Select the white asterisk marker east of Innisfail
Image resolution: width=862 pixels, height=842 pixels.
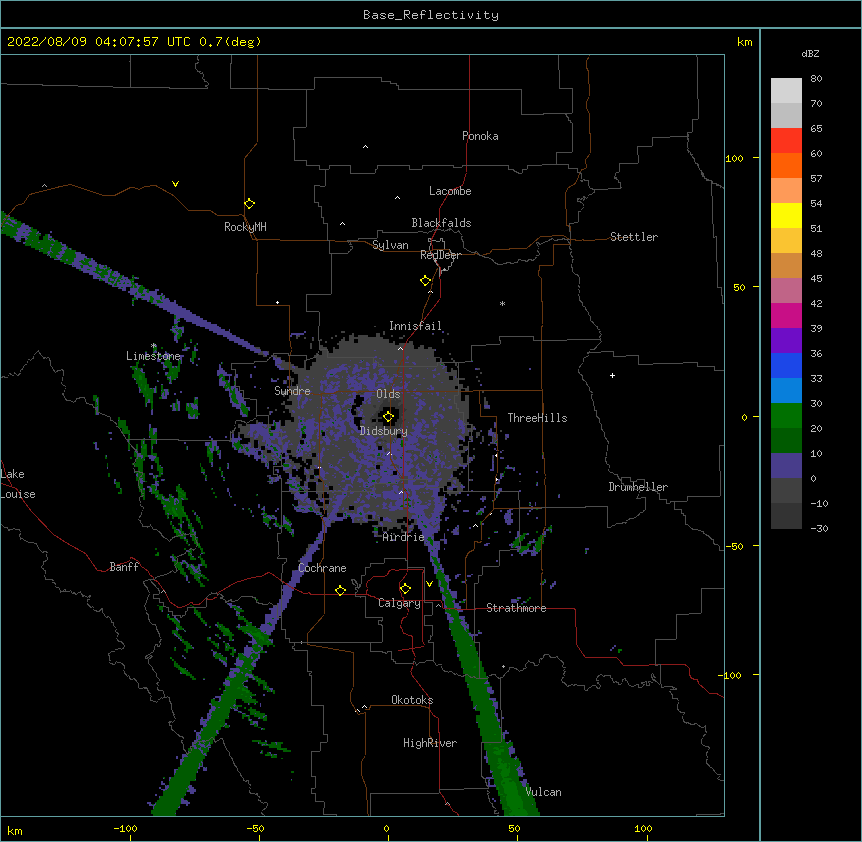point(502,303)
